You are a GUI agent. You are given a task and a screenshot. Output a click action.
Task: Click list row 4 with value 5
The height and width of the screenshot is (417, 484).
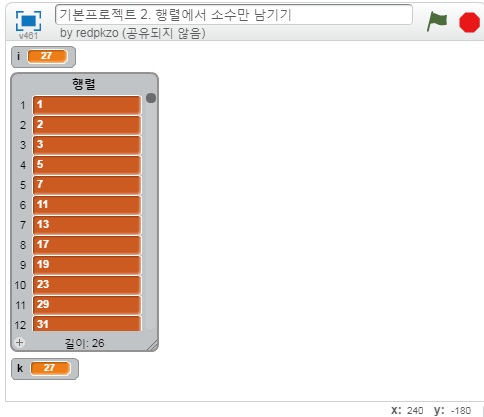point(87,165)
